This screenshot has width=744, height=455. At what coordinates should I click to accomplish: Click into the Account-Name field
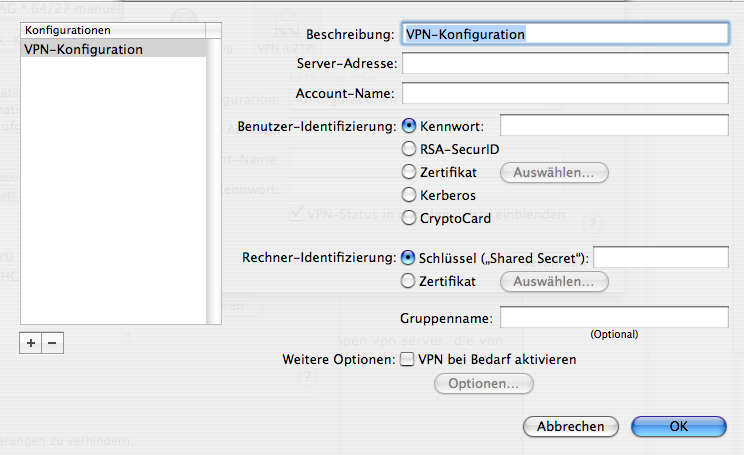pos(565,93)
